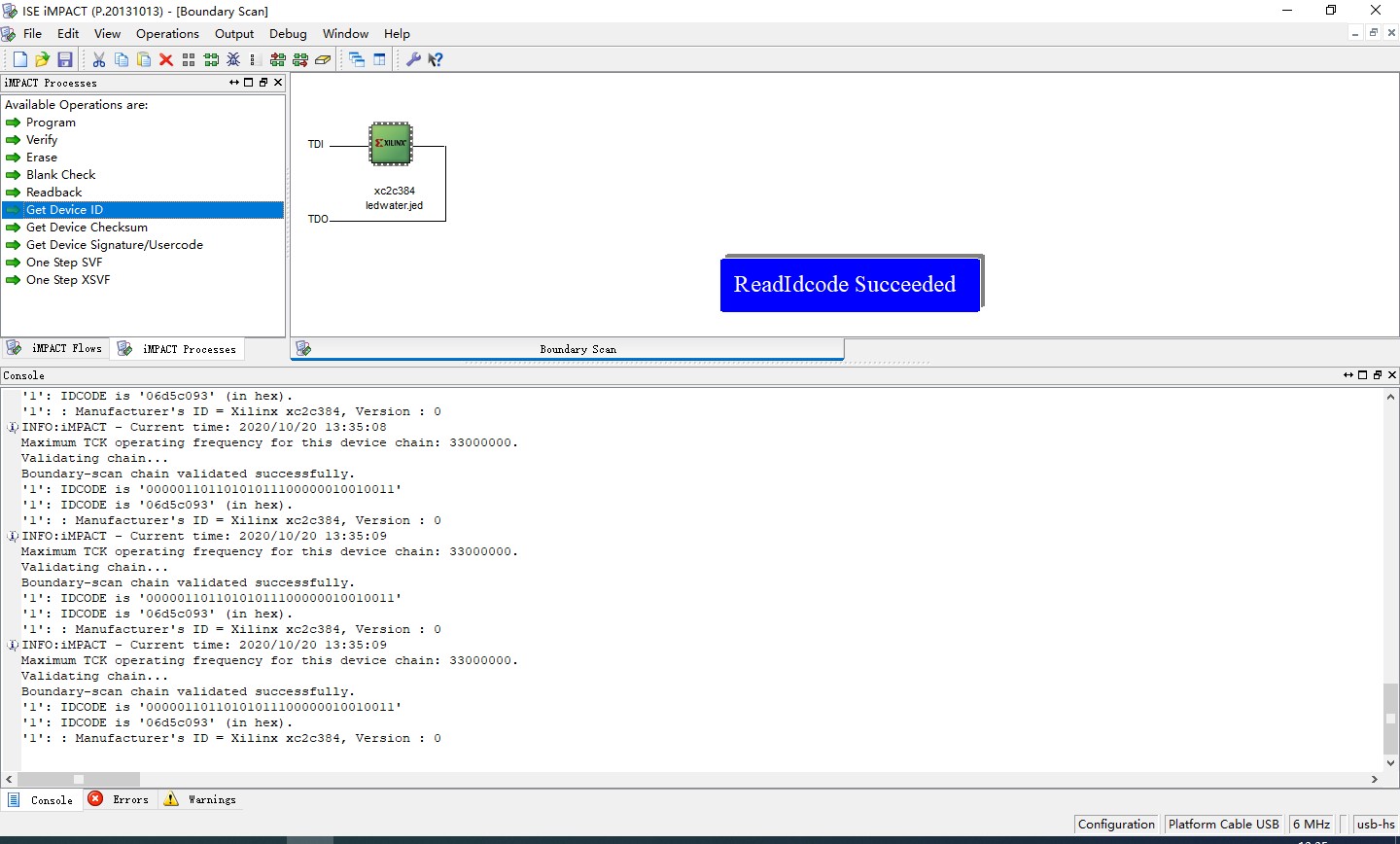
Task: Run the Verify operation
Action: tap(42, 140)
